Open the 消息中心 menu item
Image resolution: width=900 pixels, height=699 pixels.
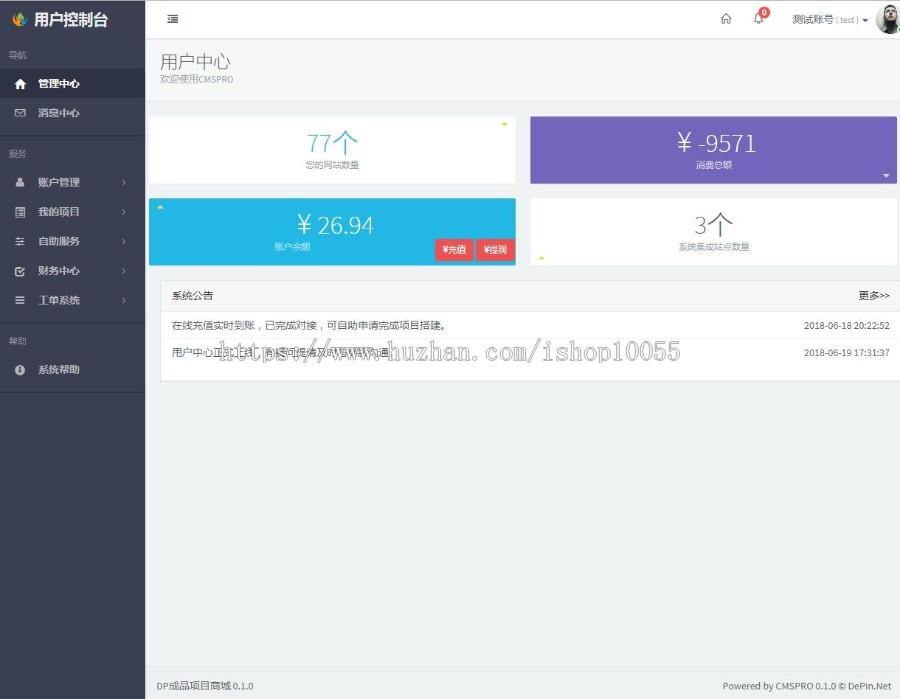[58, 113]
